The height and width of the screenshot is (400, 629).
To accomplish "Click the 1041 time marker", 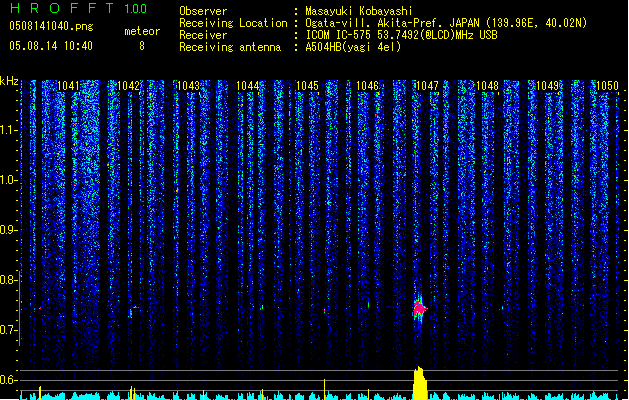I will pos(69,86).
